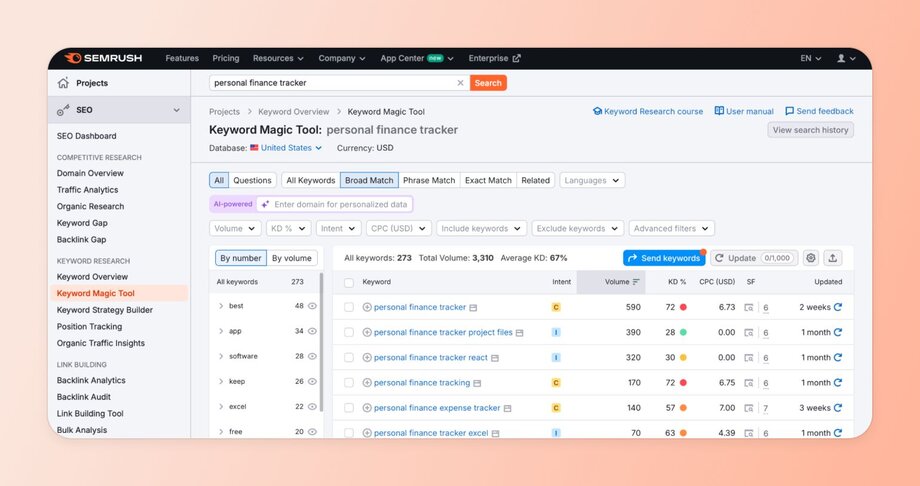This screenshot has width=920, height=486.
Task: Switch grouping to By volume
Action: (x=292, y=258)
